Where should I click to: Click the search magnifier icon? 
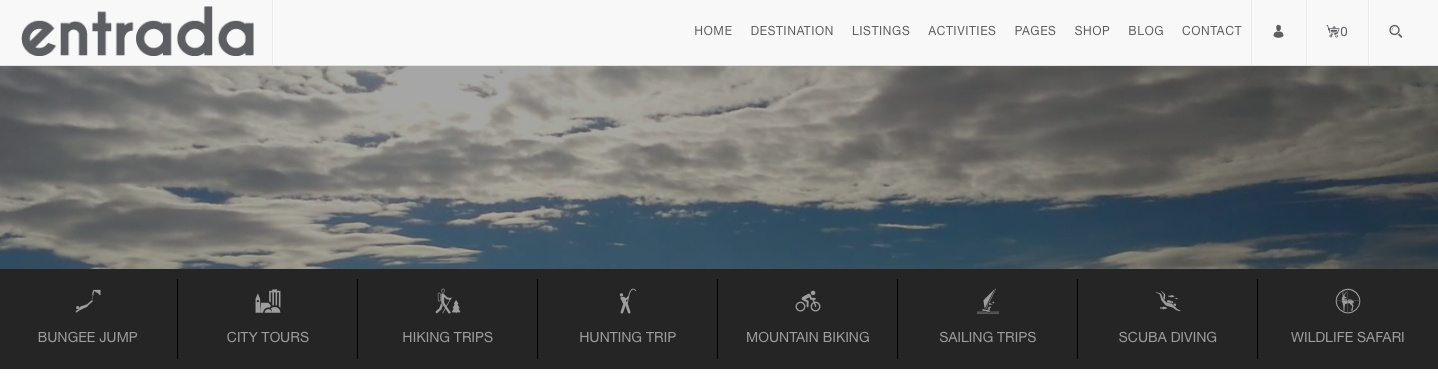pyautogui.click(x=1395, y=31)
